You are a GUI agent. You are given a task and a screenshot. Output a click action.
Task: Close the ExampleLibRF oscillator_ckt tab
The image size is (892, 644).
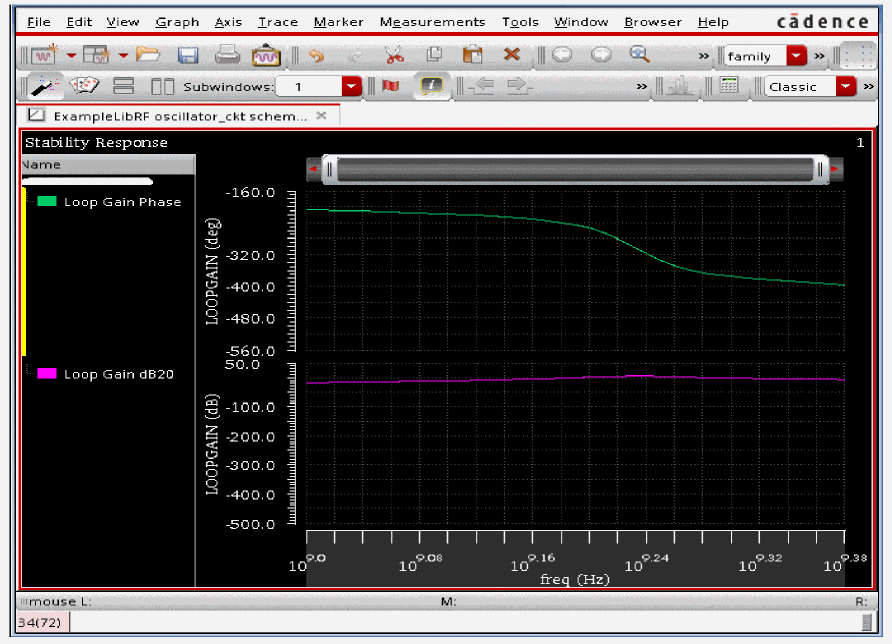321,116
